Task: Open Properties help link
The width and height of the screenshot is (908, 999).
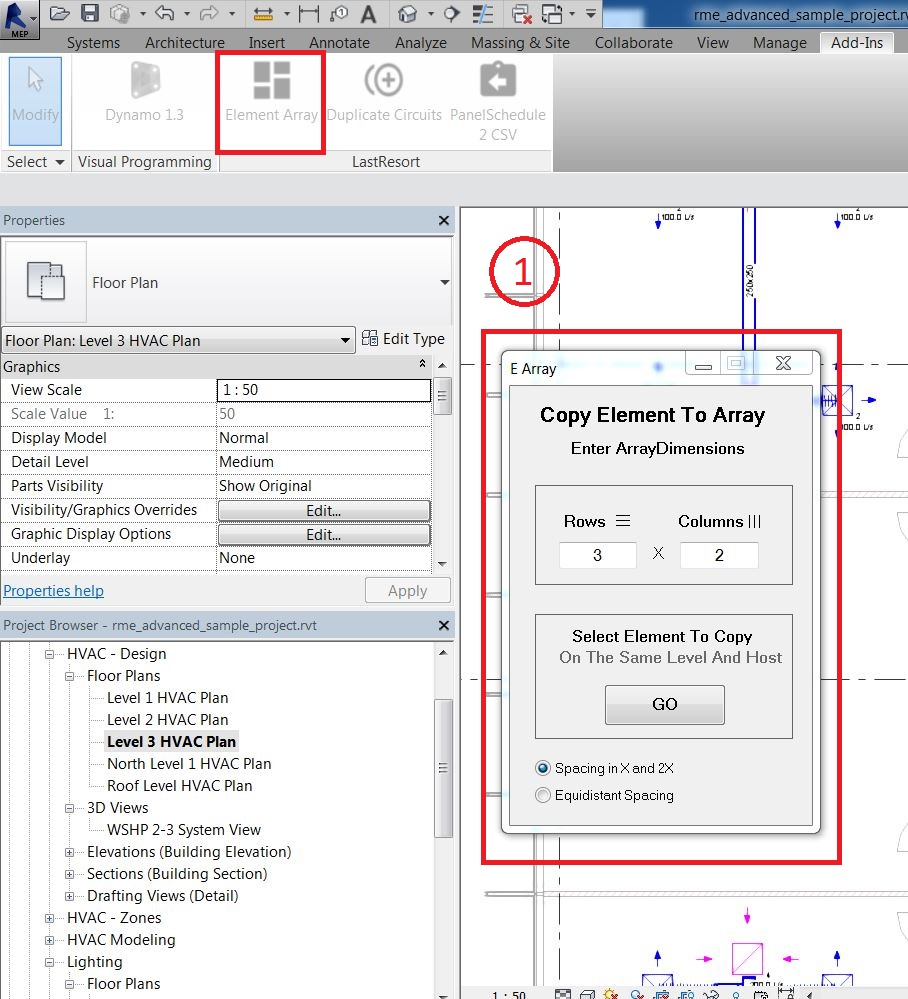Action: pos(52,590)
